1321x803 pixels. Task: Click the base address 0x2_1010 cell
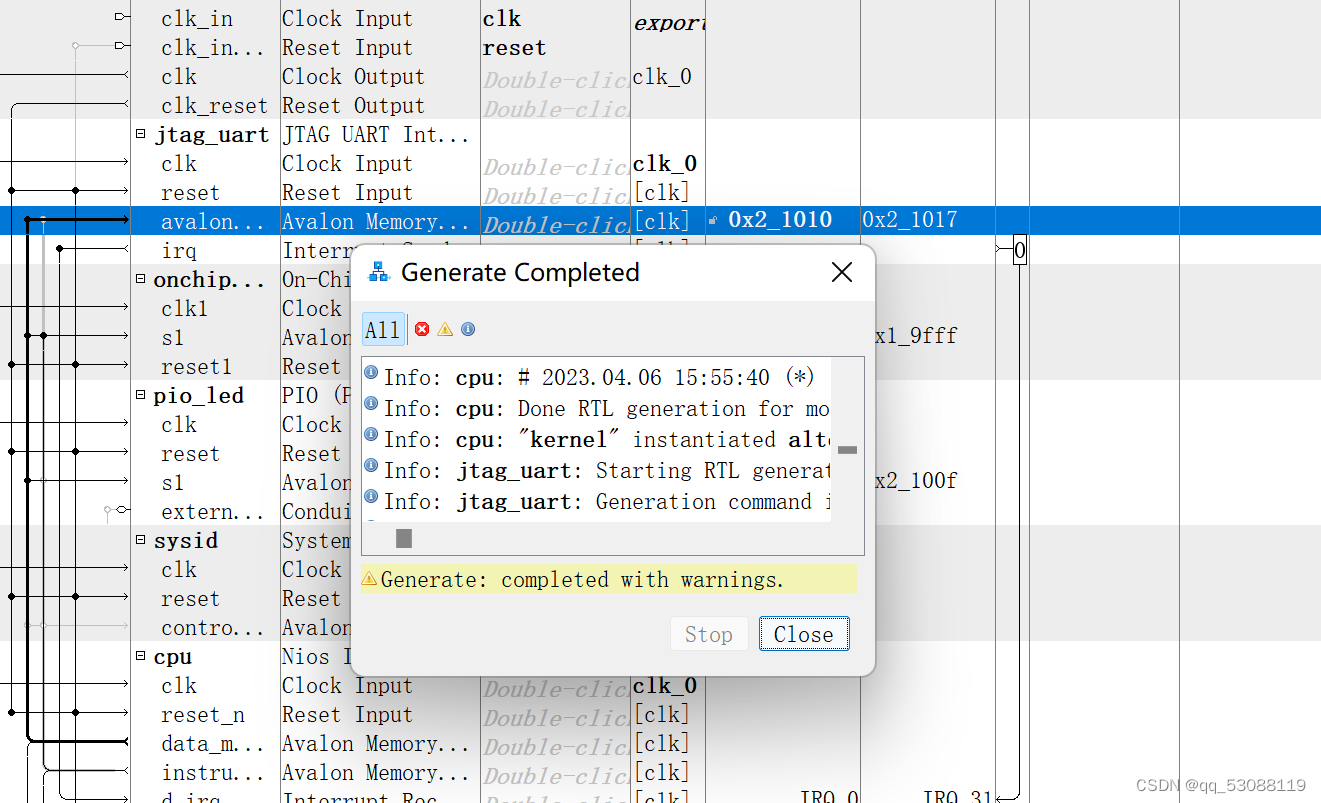779,220
